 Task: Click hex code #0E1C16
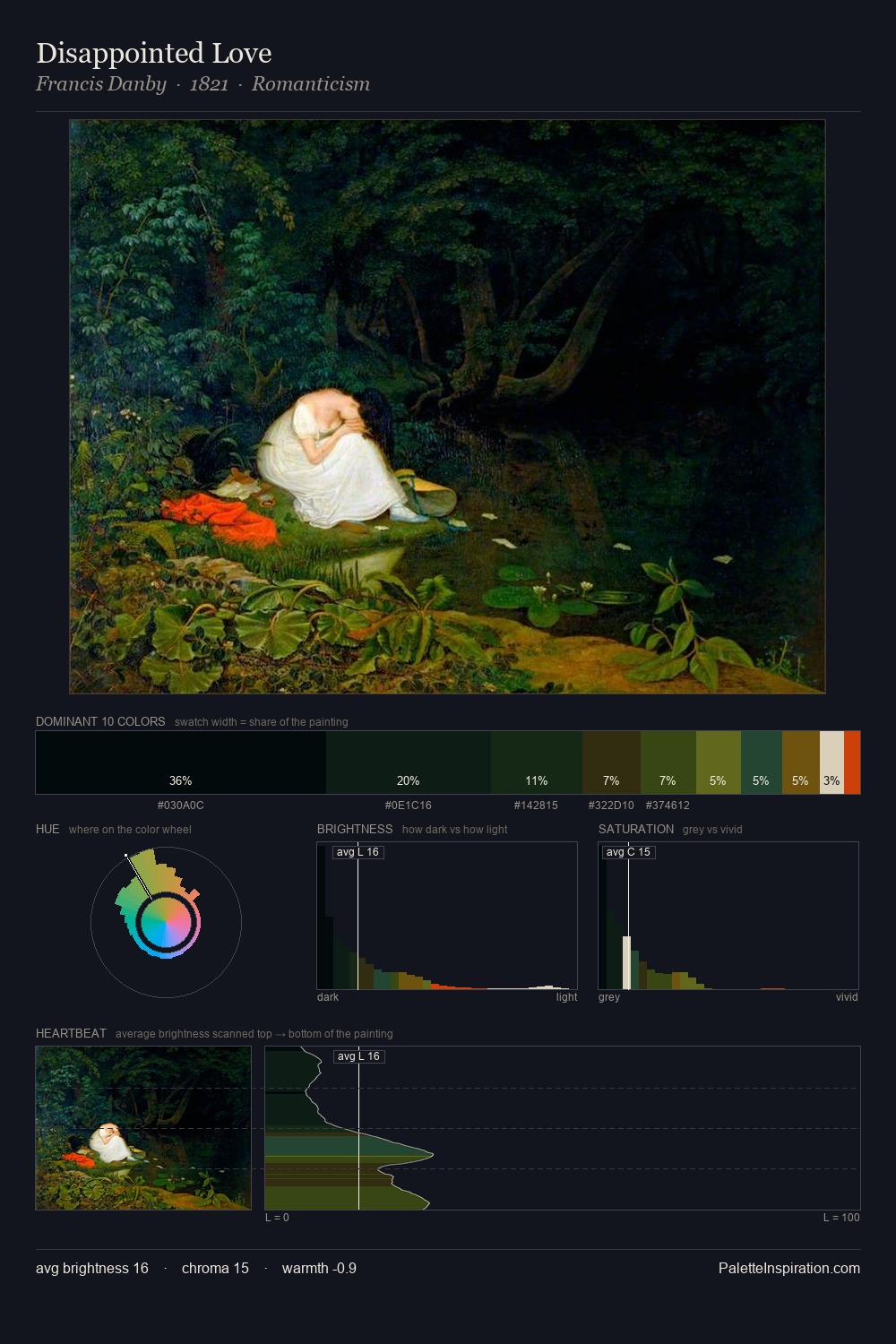(409, 806)
